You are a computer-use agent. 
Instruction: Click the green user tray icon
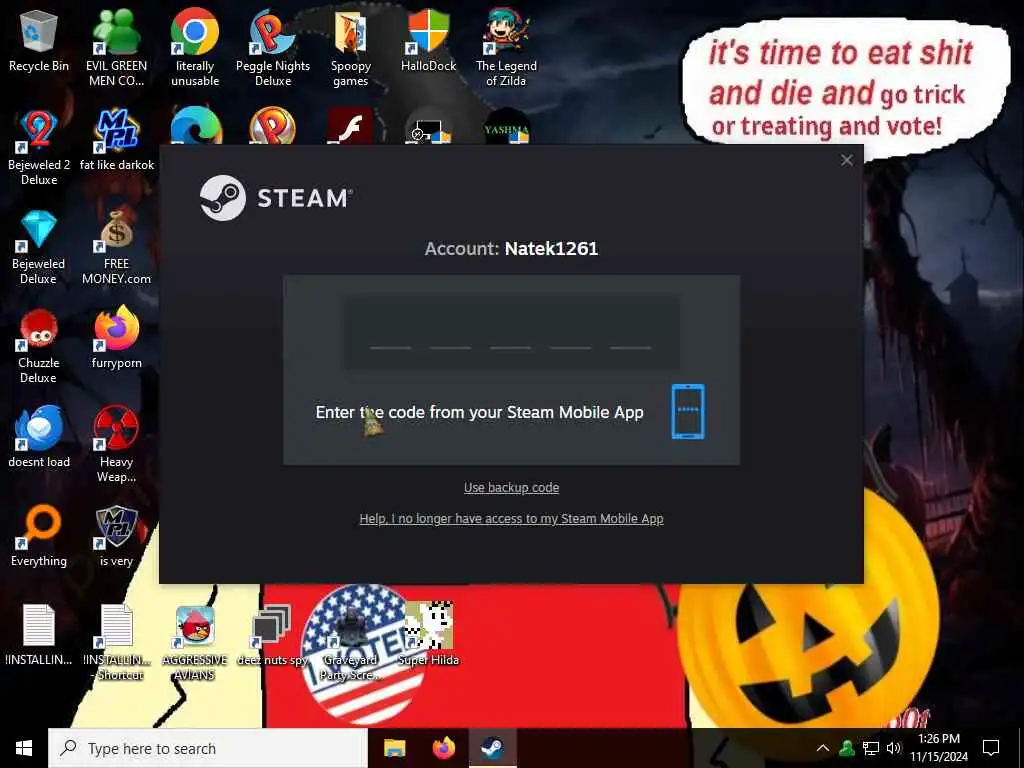click(x=847, y=748)
